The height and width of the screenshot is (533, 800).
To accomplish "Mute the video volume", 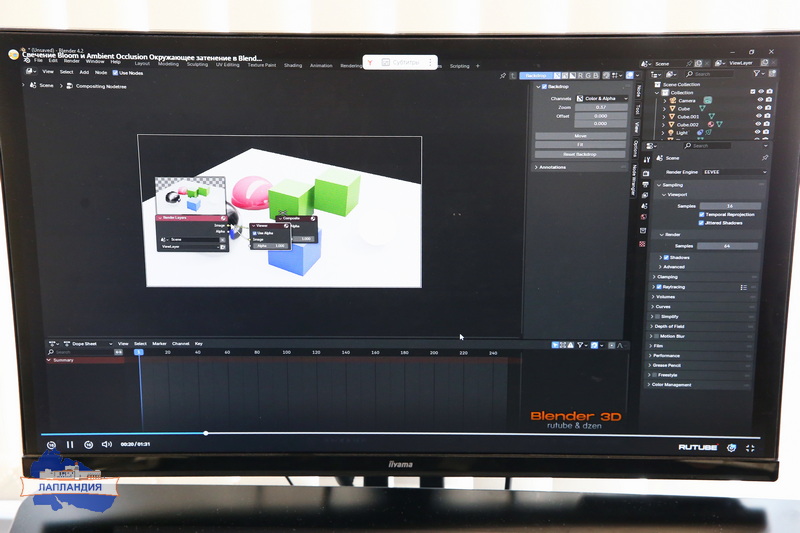I will (x=107, y=444).
